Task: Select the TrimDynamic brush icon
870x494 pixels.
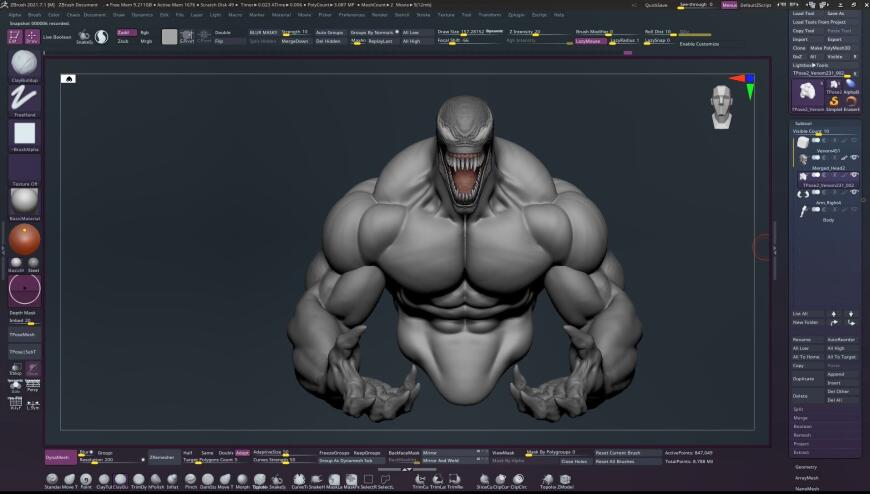Action: point(139,479)
